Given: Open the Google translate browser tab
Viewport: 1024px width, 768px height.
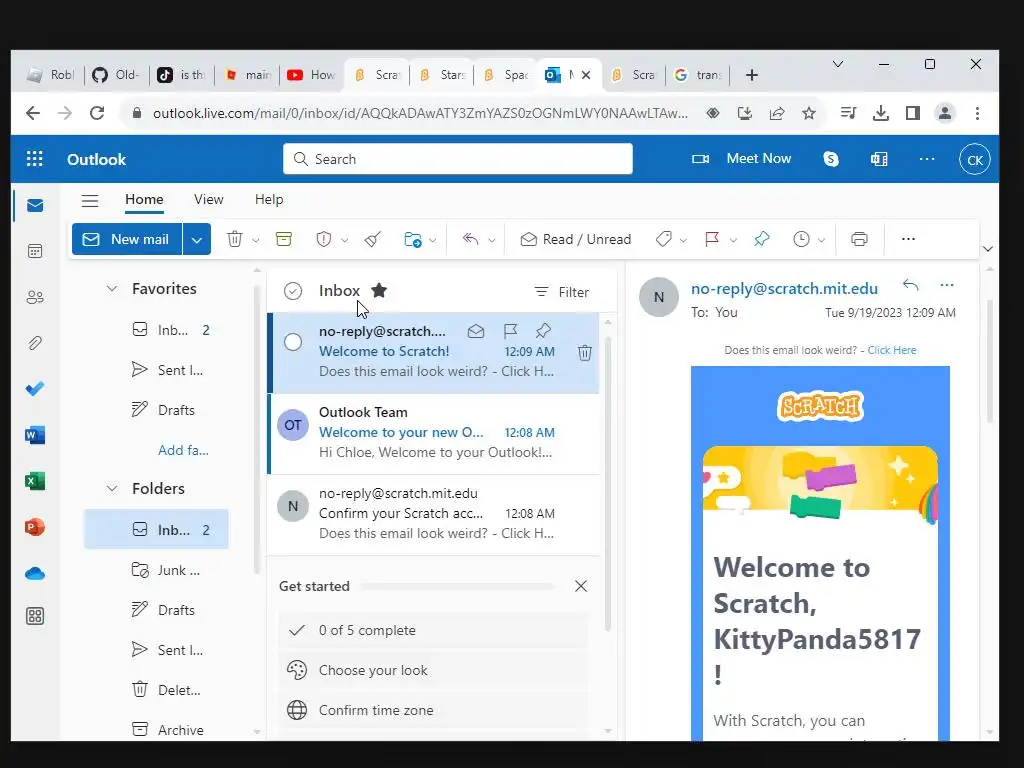Looking at the screenshot, I should [697, 75].
